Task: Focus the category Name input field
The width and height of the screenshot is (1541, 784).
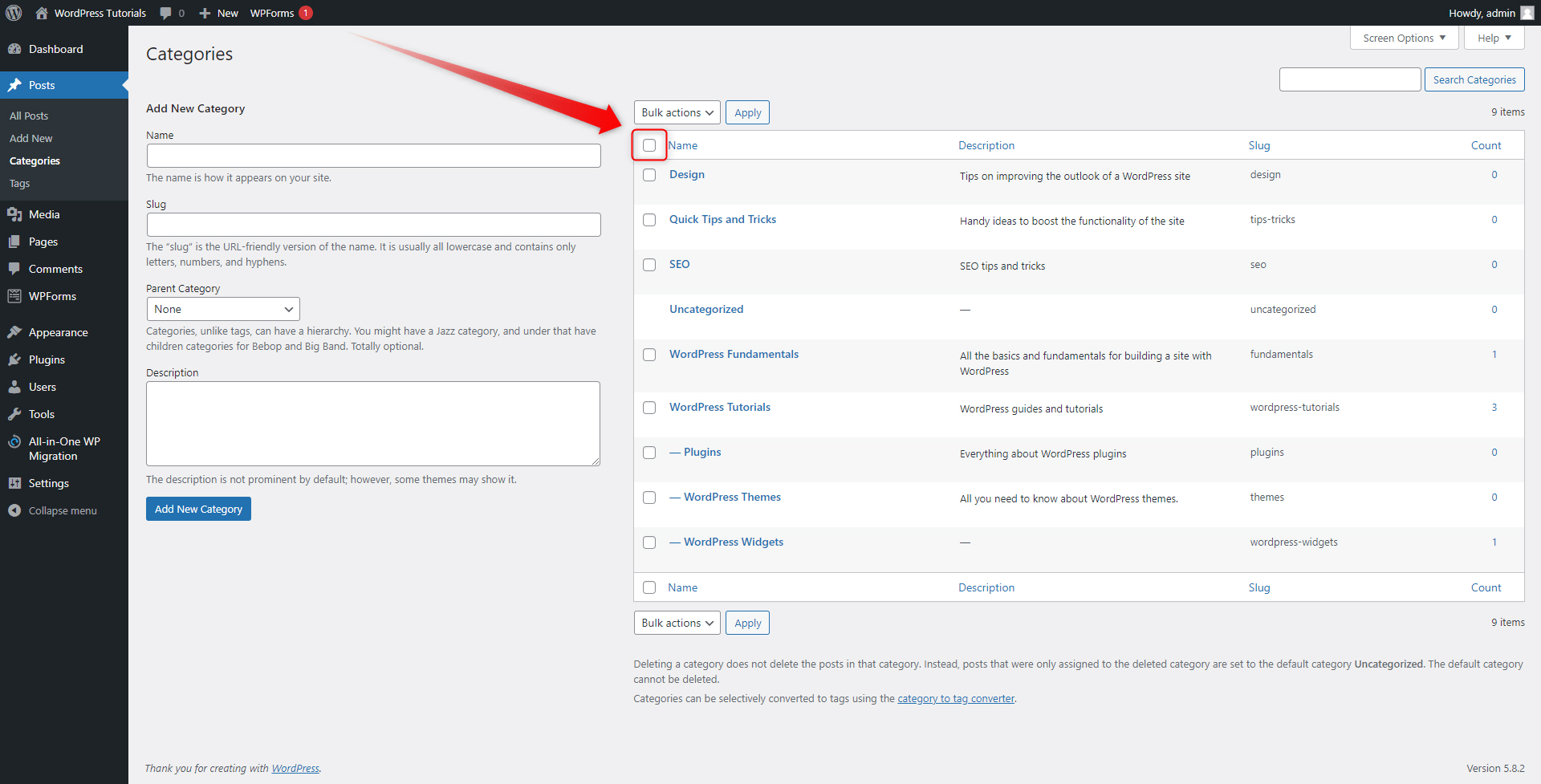Action: 373,156
